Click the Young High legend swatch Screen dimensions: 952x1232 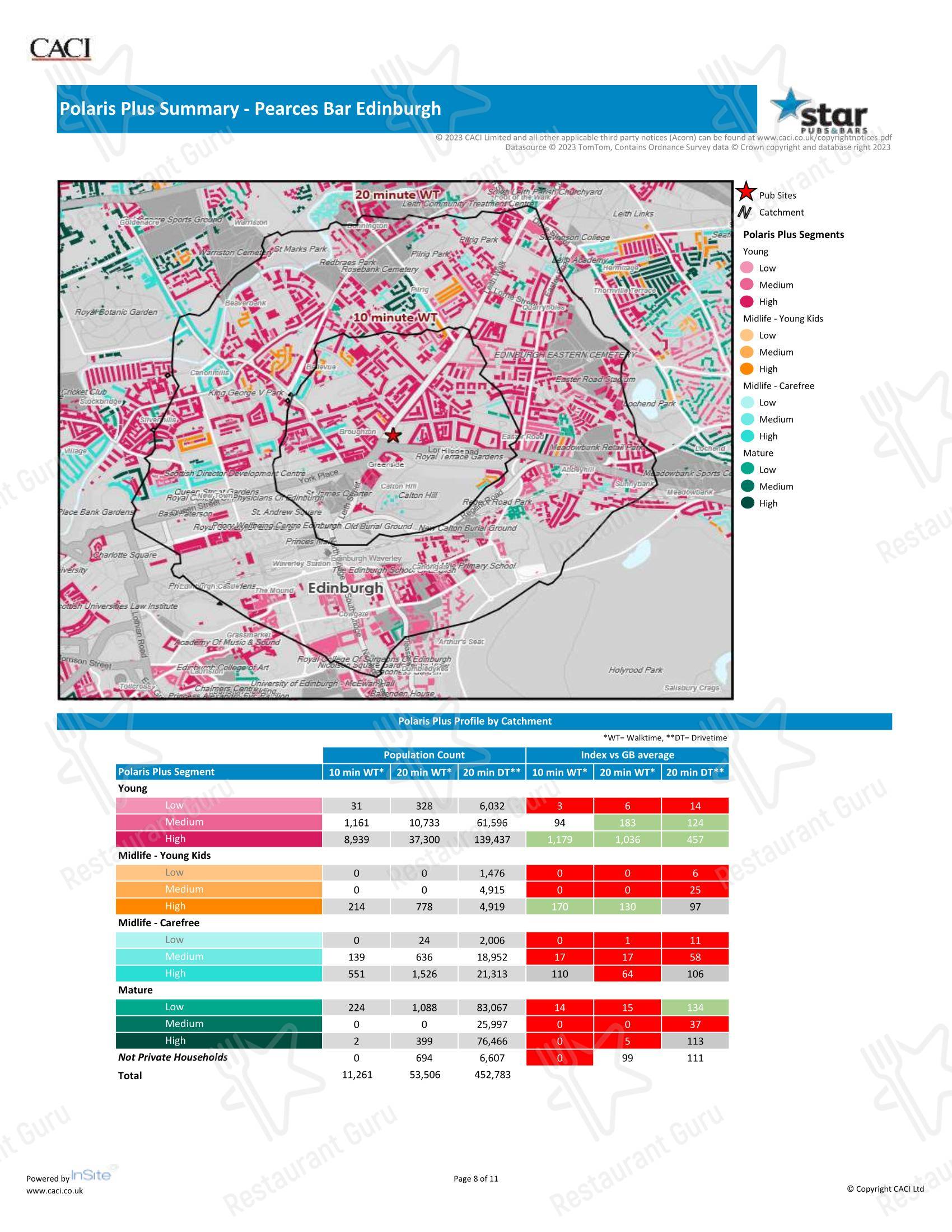[747, 301]
